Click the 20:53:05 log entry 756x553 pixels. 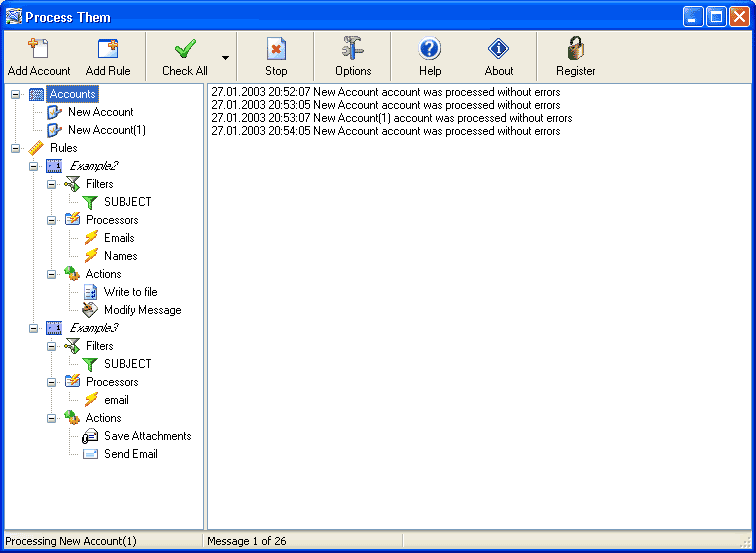(386, 105)
